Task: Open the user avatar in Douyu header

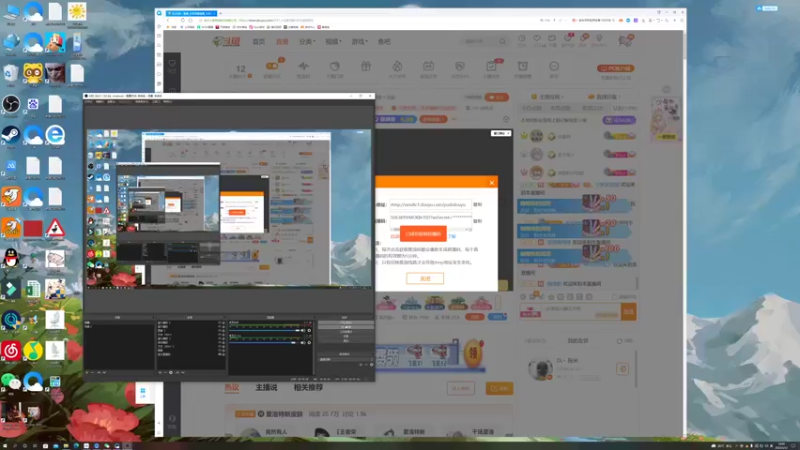Action: coord(626,41)
